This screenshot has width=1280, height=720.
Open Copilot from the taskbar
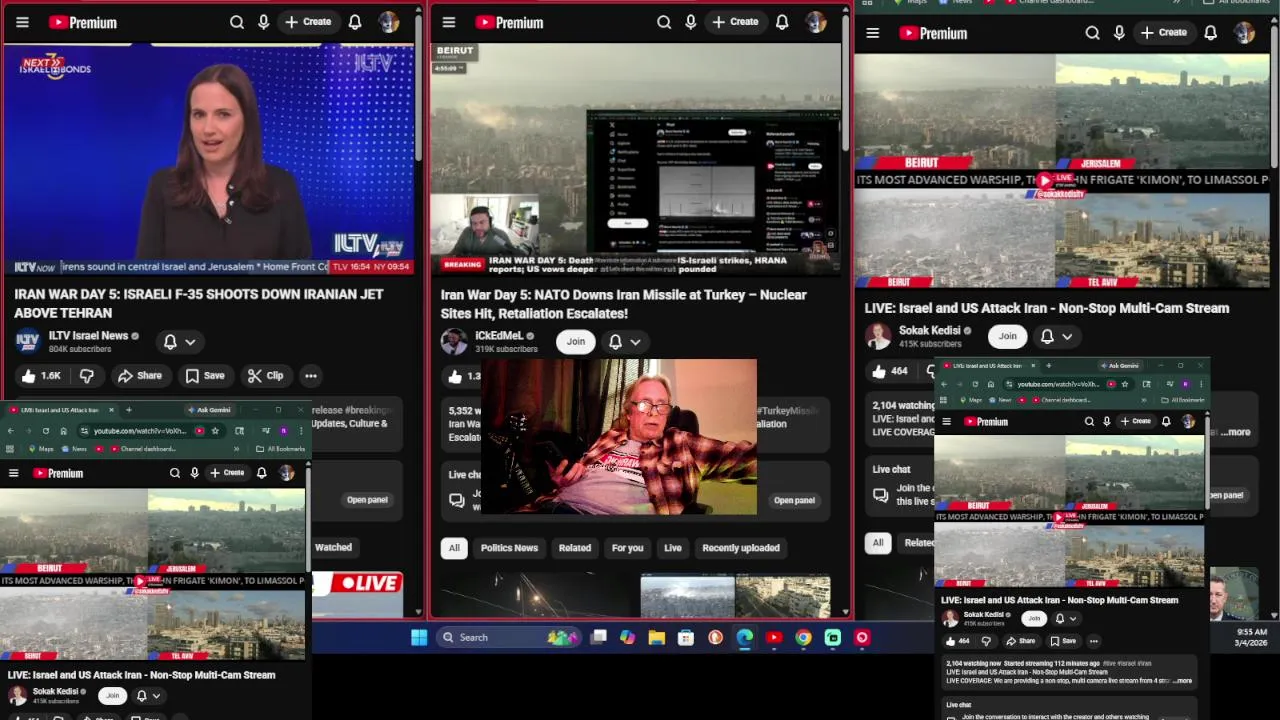pyautogui.click(x=627, y=637)
